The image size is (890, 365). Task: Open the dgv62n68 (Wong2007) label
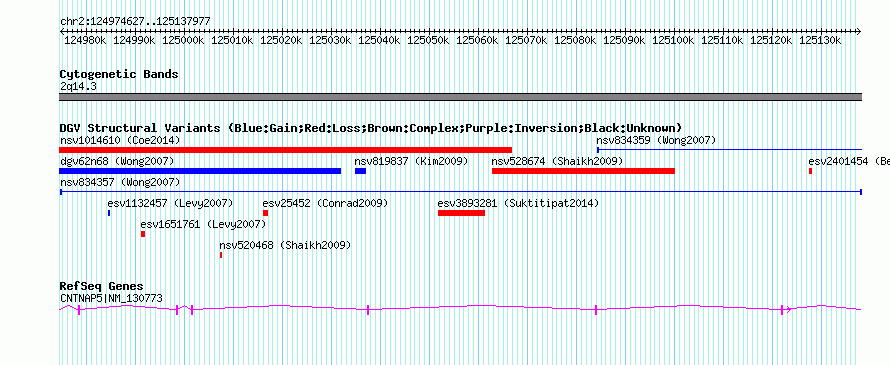click(x=117, y=161)
